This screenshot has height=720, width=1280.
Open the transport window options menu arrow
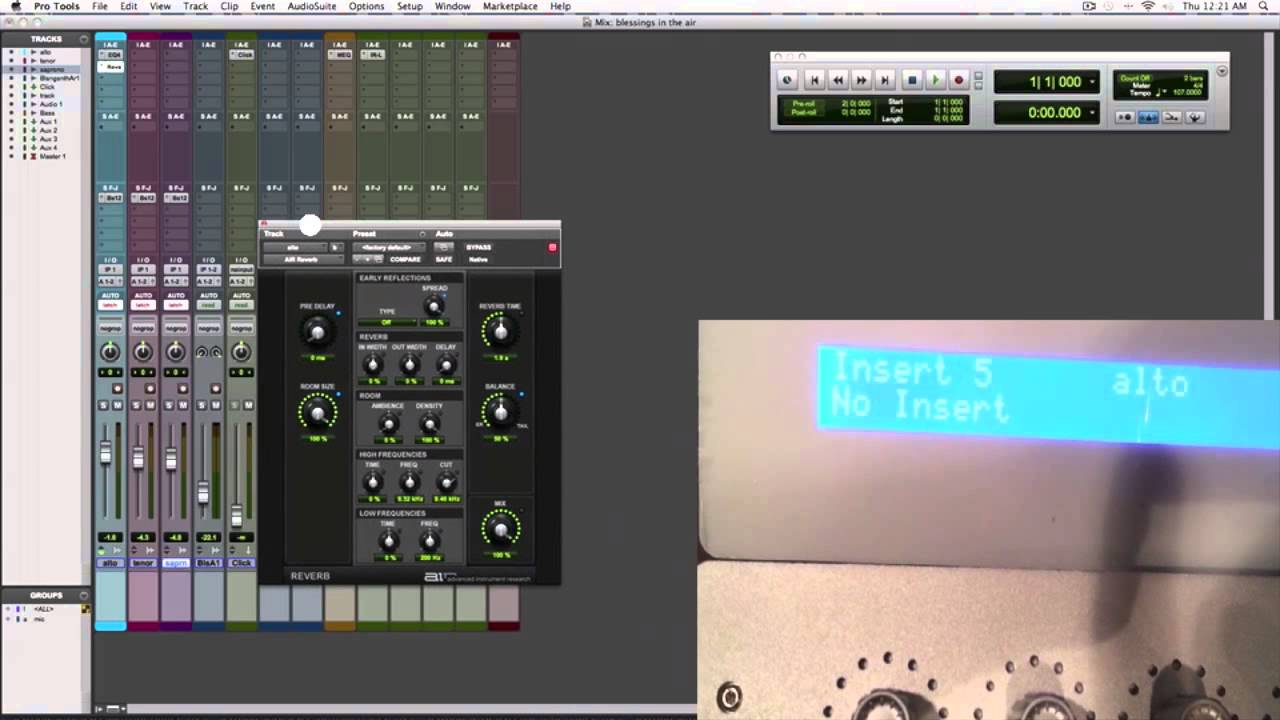1222,71
